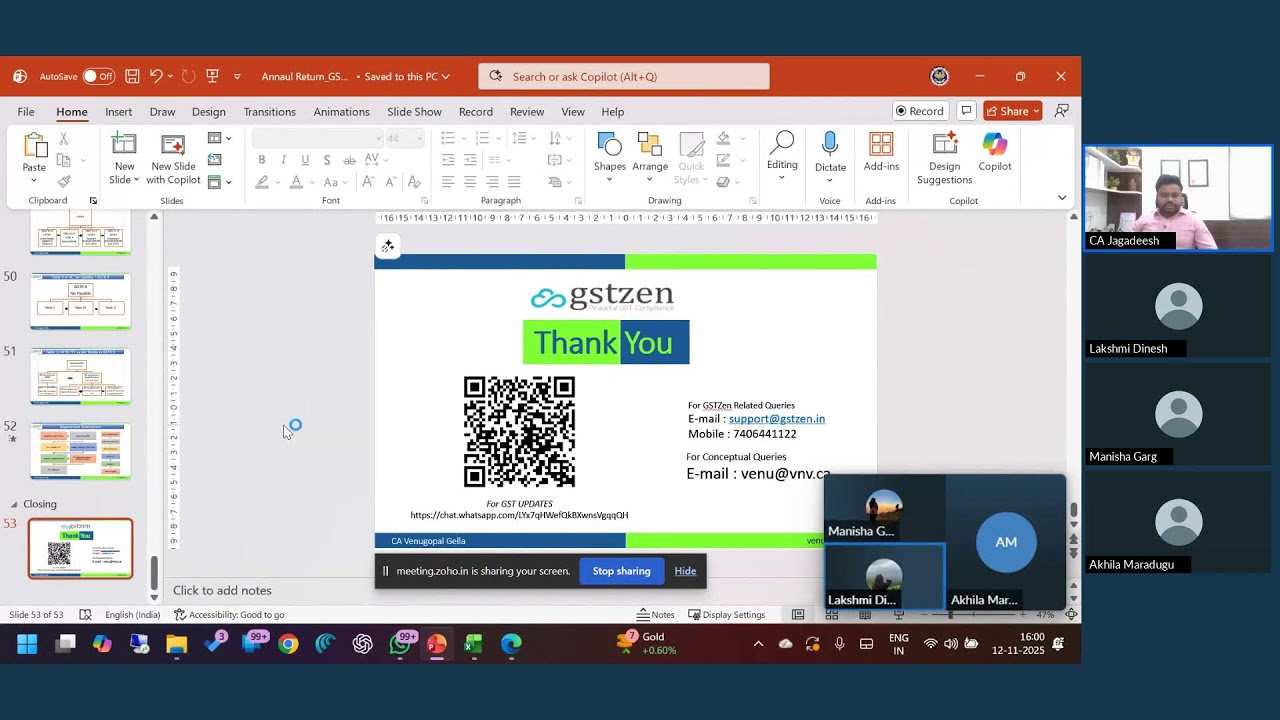
Task: Select Lakshmi Dinesh participant tile
Action: (x=1178, y=306)
